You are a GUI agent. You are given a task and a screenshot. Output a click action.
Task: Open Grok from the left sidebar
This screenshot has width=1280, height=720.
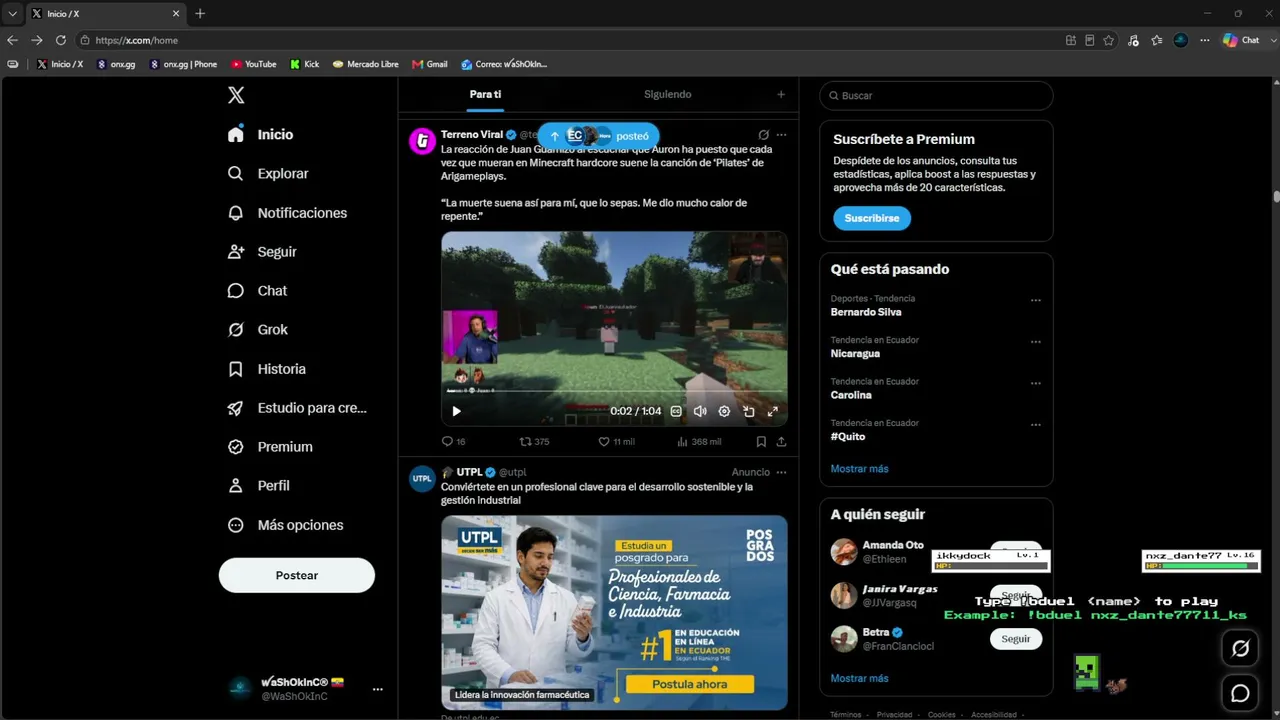tap(257, 330)
